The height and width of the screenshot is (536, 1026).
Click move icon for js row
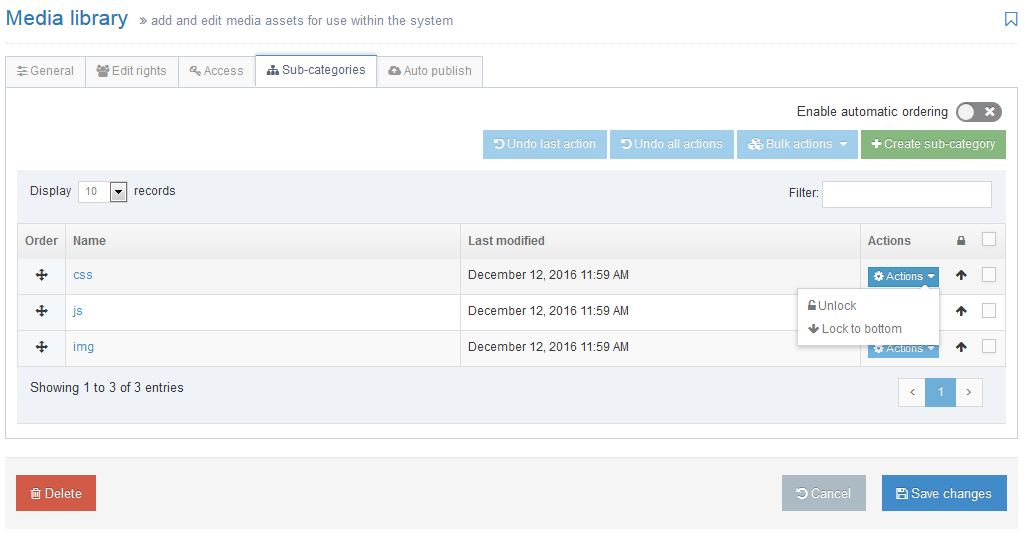click(x=42, y=311)
